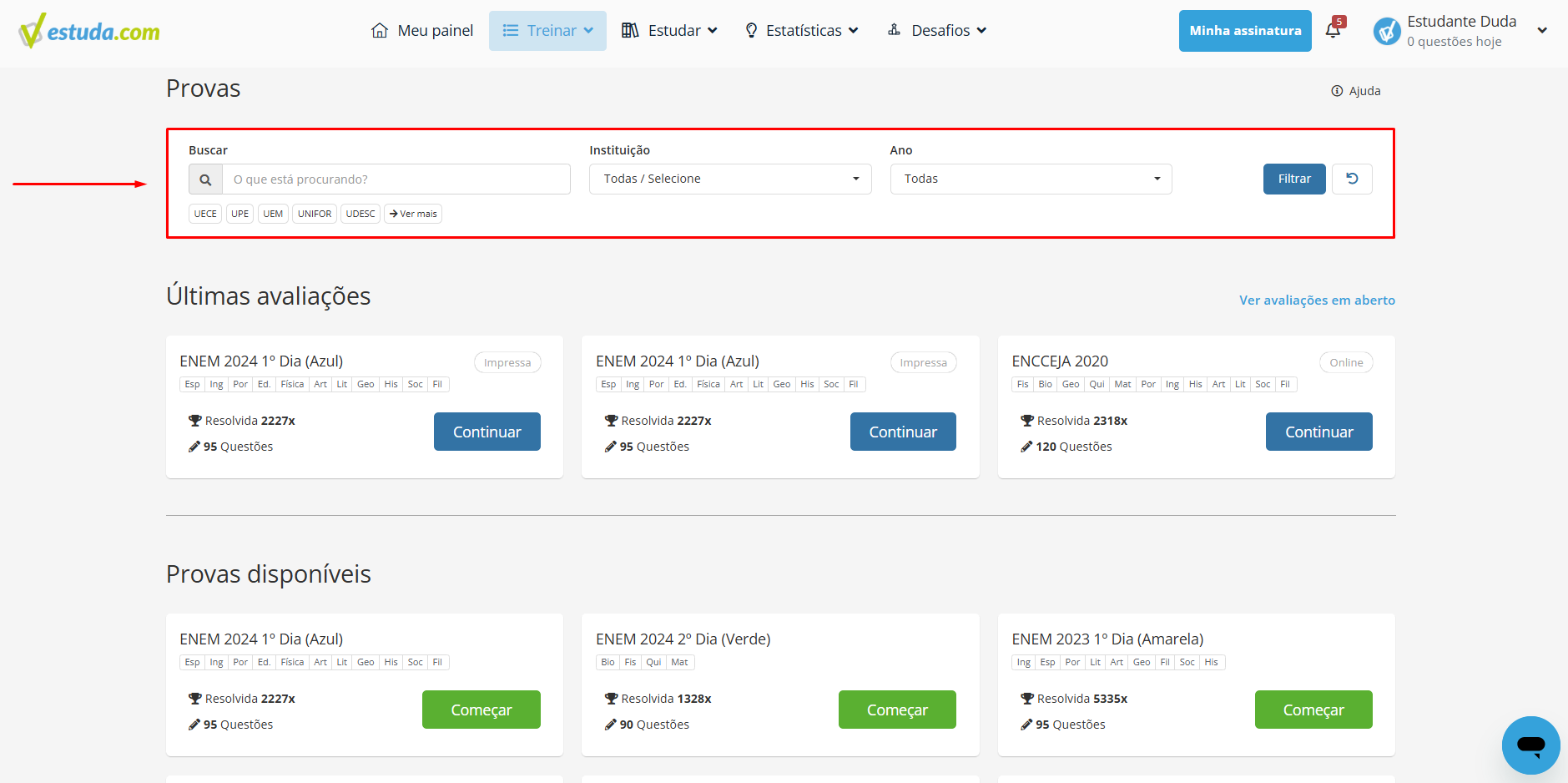Focus the Buscar search field
This screenshot has width=1568, height=783.
pyautogui.click(x=396, y=179)
